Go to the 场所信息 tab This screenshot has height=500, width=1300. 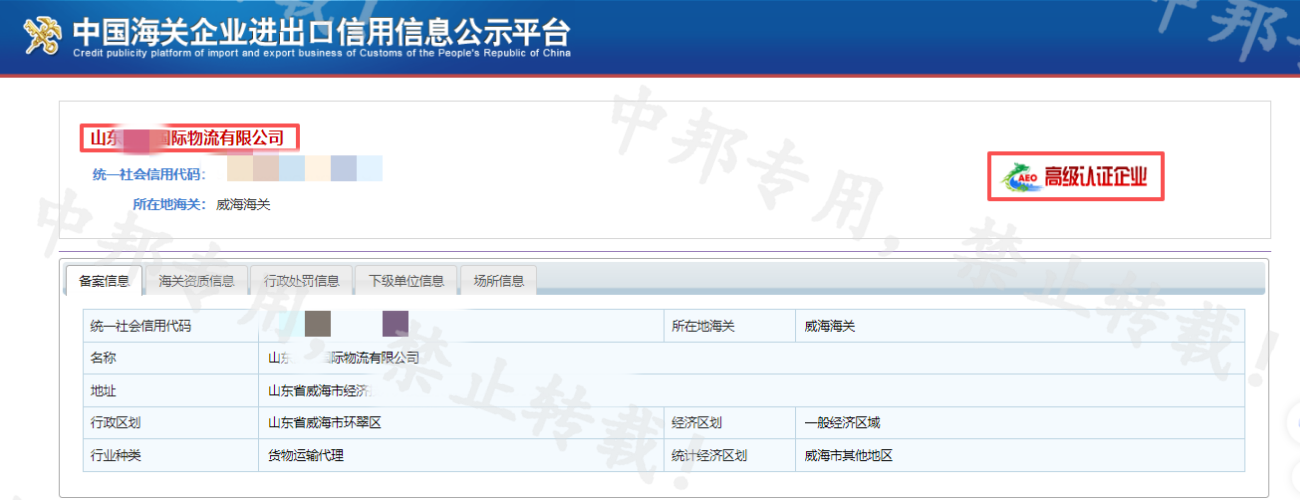[x=498, y=281]
